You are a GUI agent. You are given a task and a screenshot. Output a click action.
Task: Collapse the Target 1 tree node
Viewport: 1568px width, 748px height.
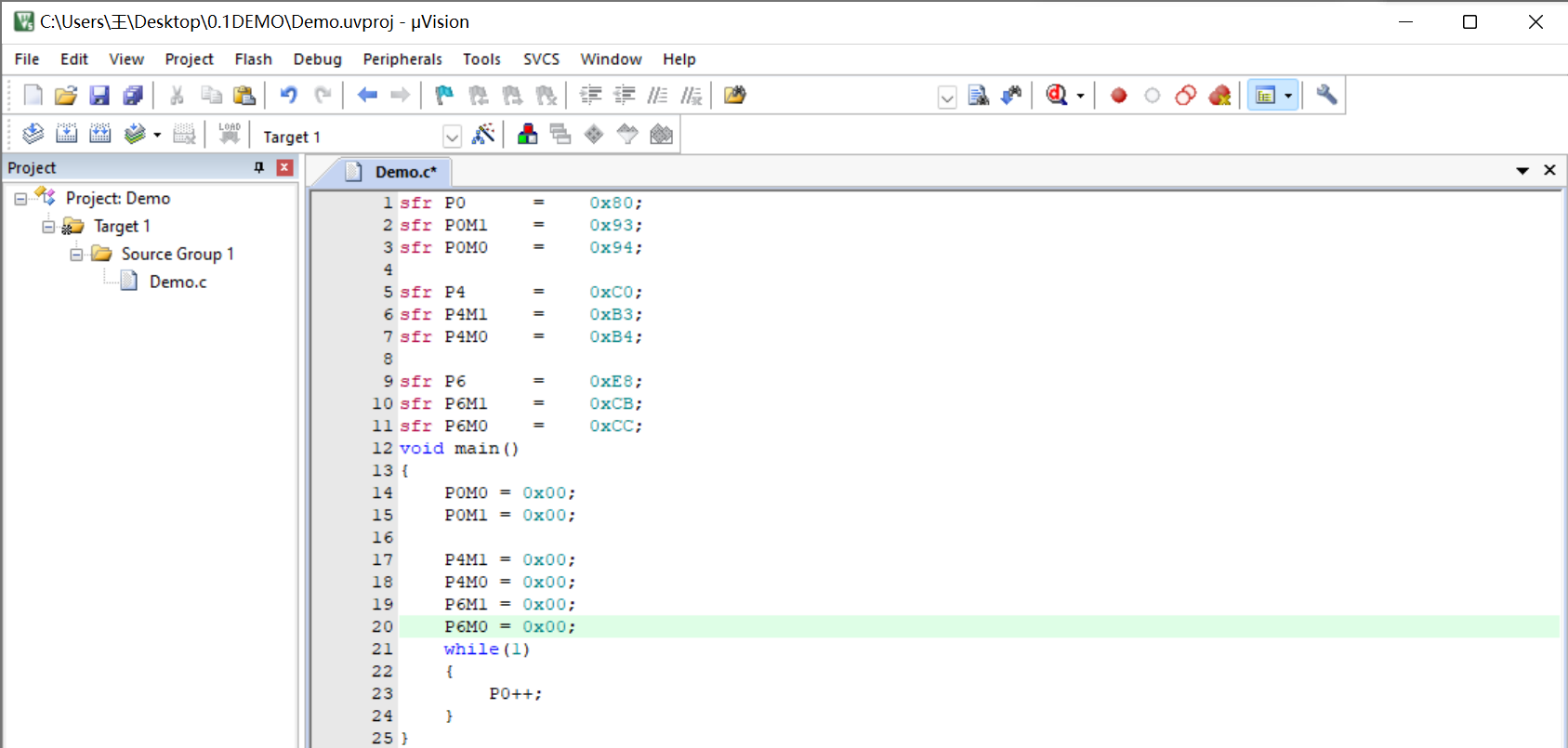[x=48, y=226]
